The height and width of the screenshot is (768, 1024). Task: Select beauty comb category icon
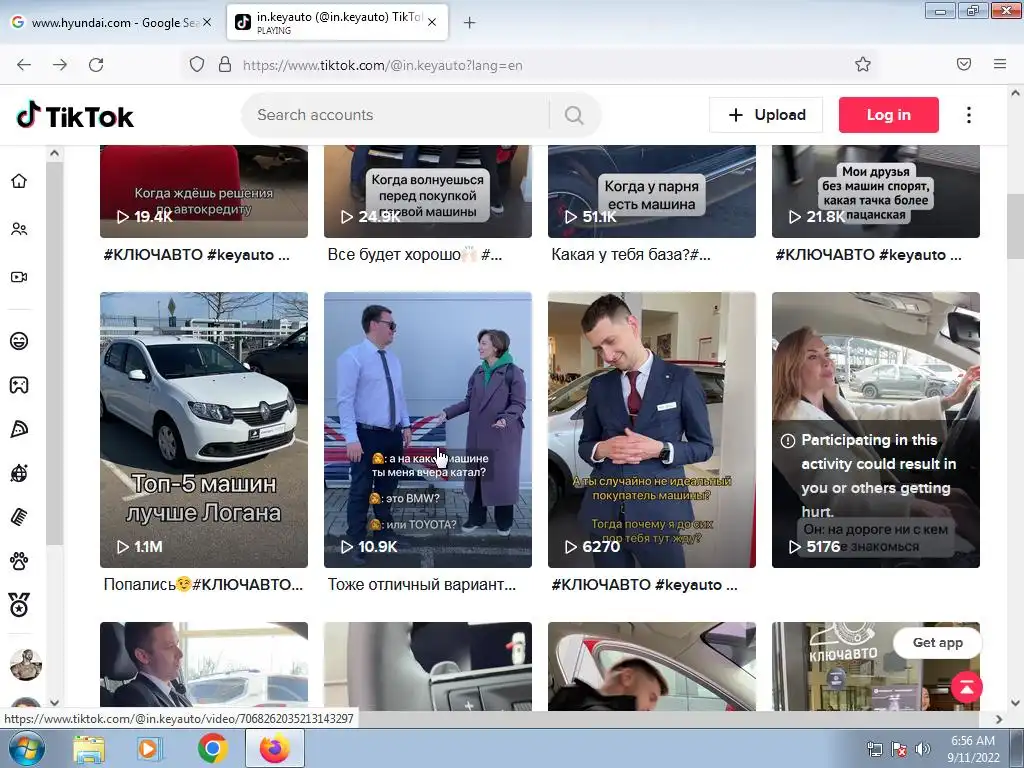pyautogui.click(x=19, y=517)
